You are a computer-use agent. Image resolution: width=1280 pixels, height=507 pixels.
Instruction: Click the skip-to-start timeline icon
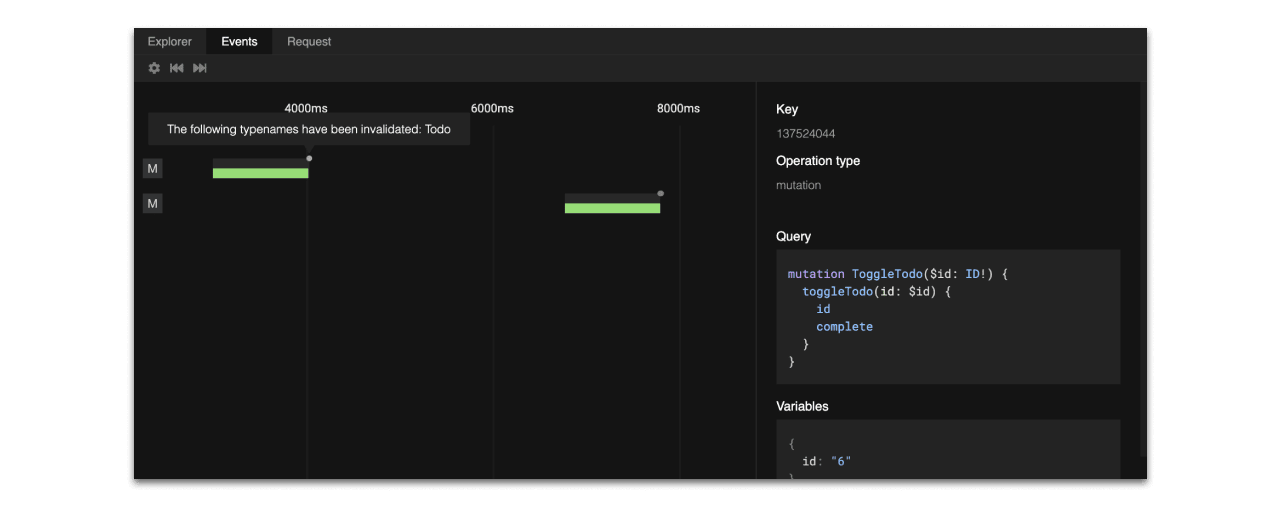click(177, 68)
